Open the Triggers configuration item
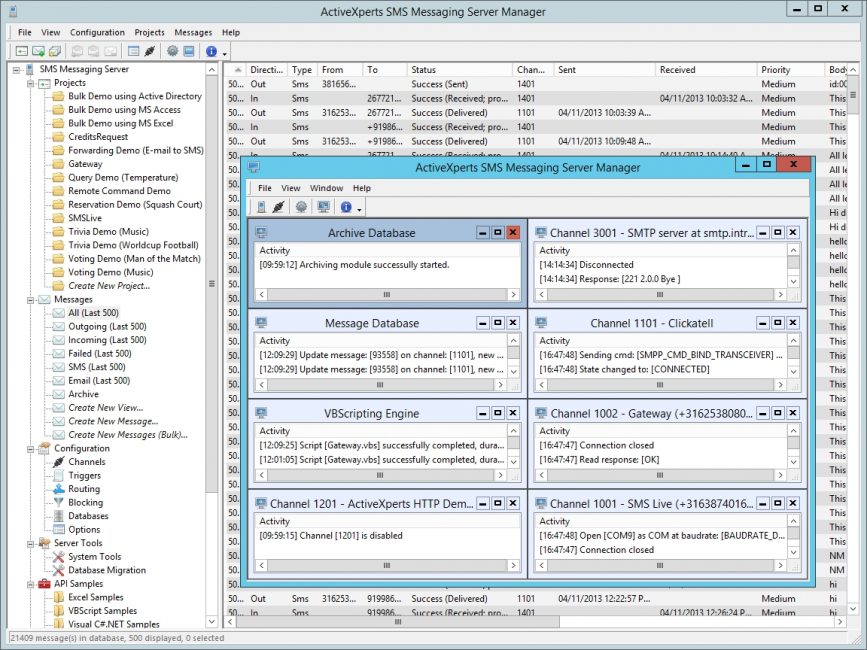Screen dimensions: 867x650 pyautogui.click(x=85, y=475)
